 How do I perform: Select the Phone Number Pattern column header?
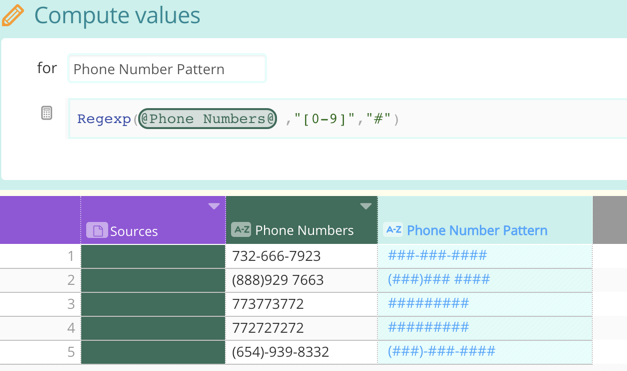tap(485, 220)
